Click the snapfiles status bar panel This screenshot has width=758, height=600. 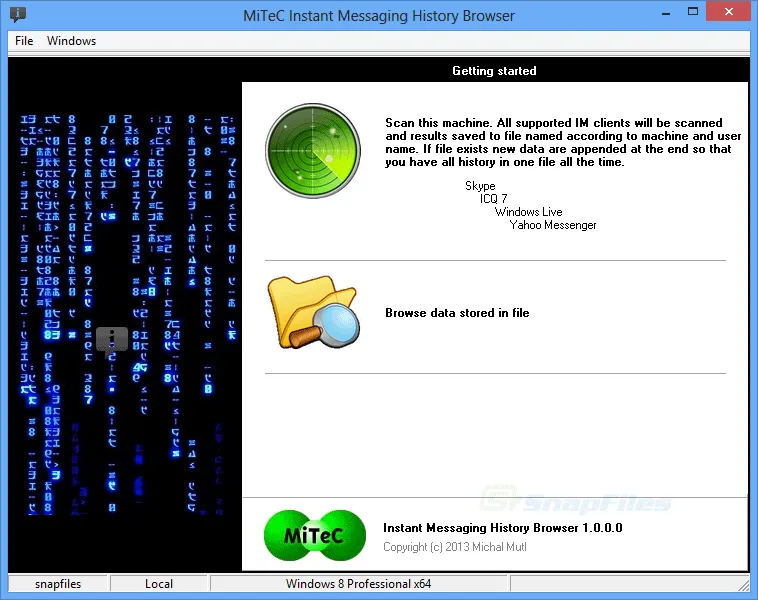pyautogui.click(x=58, y=584)
